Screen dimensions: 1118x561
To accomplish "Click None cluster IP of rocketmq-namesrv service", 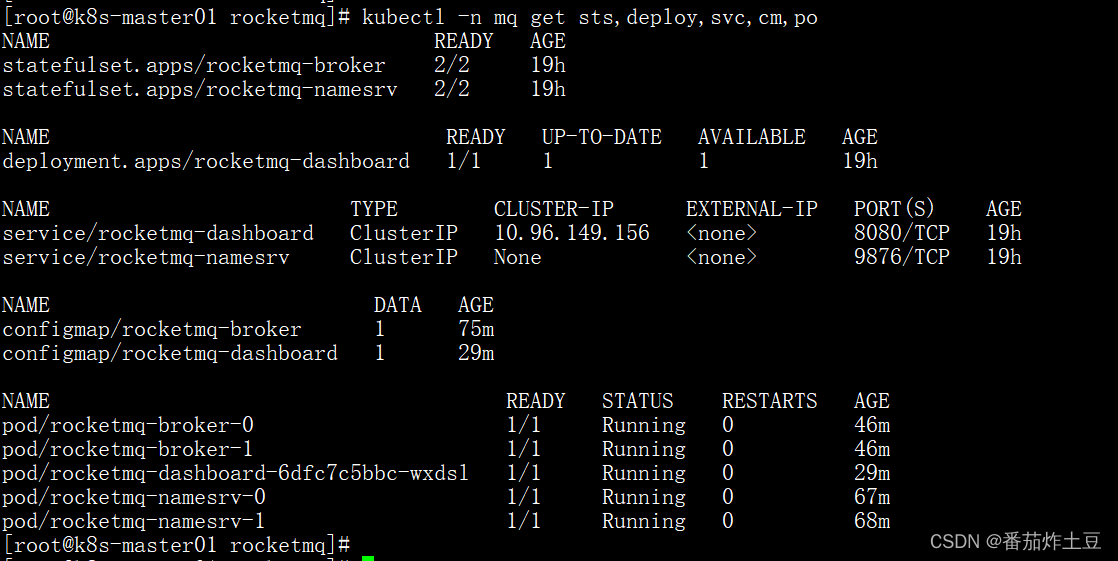I will pos(518,257).
